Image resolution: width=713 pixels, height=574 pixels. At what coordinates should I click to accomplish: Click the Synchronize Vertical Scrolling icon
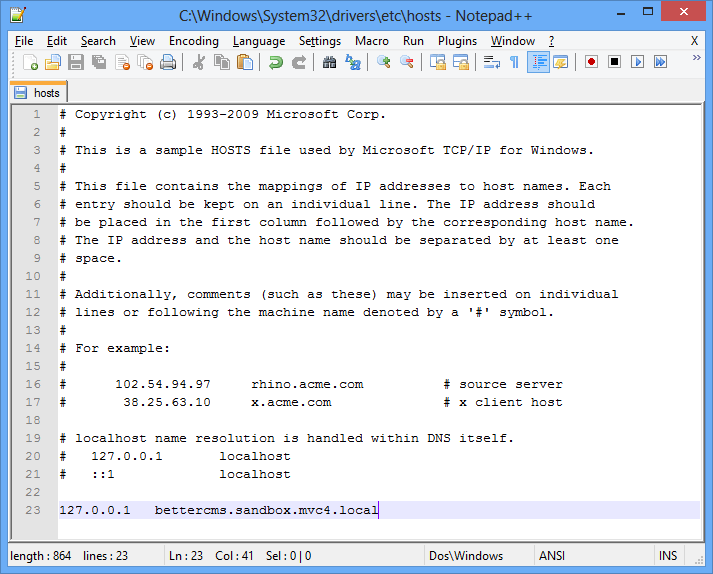click(x=438, y=62)
